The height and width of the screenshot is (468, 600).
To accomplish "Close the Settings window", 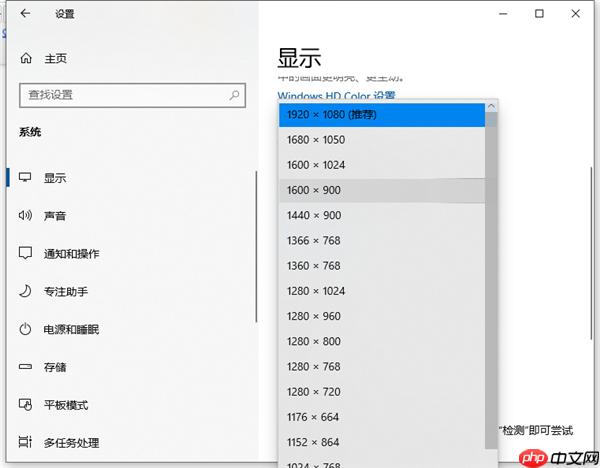I will tap(575, 14).
